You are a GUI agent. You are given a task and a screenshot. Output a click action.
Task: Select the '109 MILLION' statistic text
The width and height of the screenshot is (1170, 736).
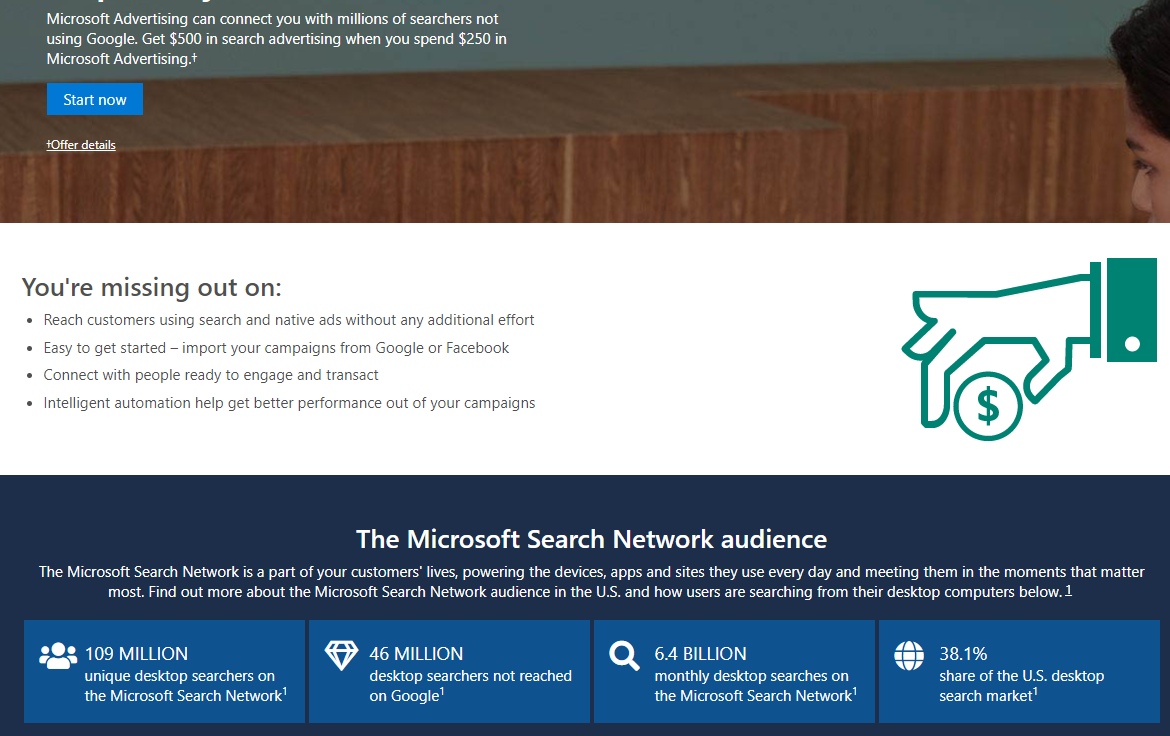[137, 654]
